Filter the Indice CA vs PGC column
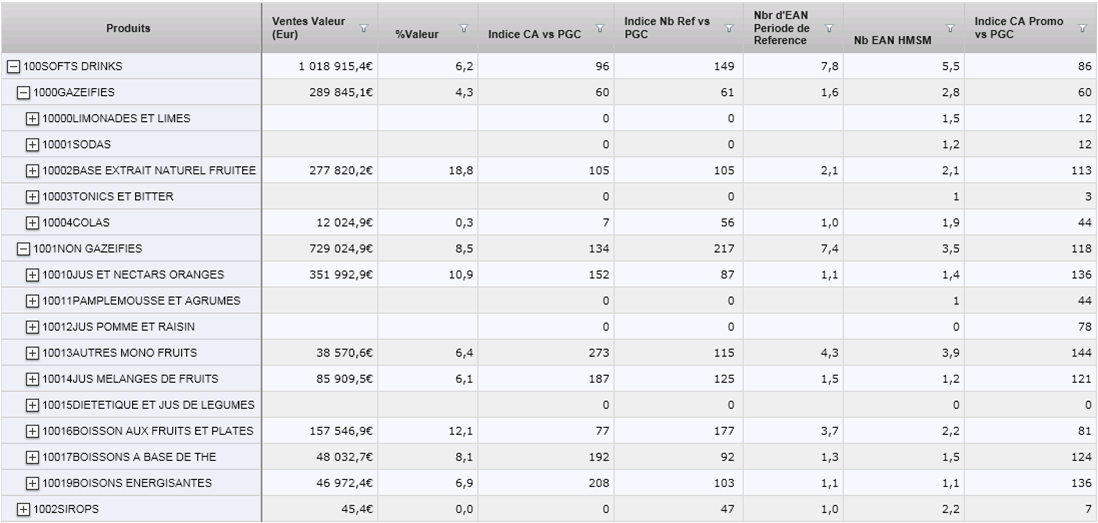This screenshot has width=1098, height=523. click(x=599, y=28)
